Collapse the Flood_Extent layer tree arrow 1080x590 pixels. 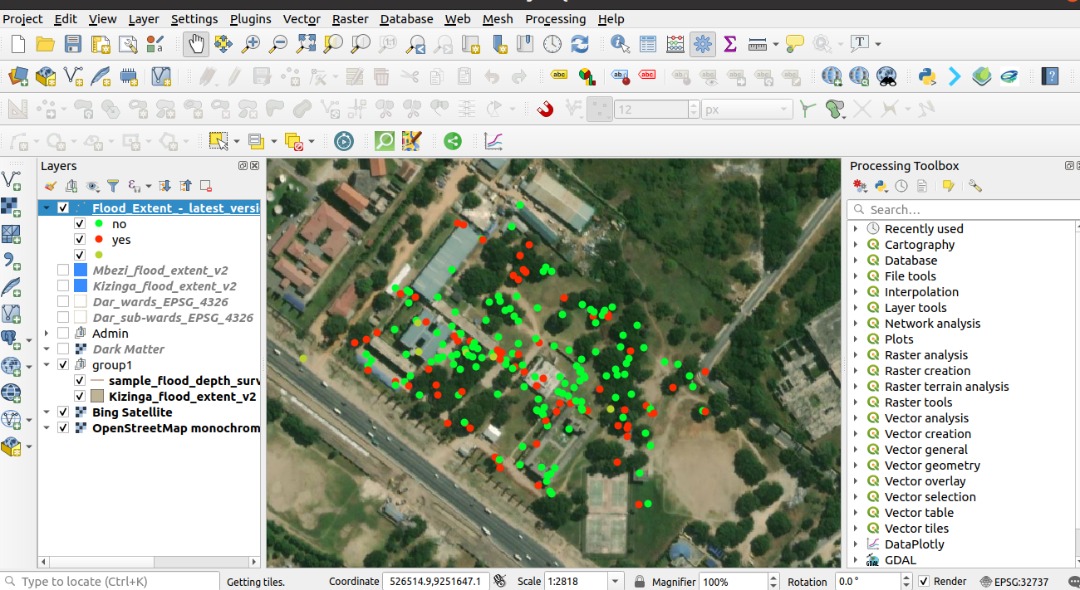pos(46,207)
